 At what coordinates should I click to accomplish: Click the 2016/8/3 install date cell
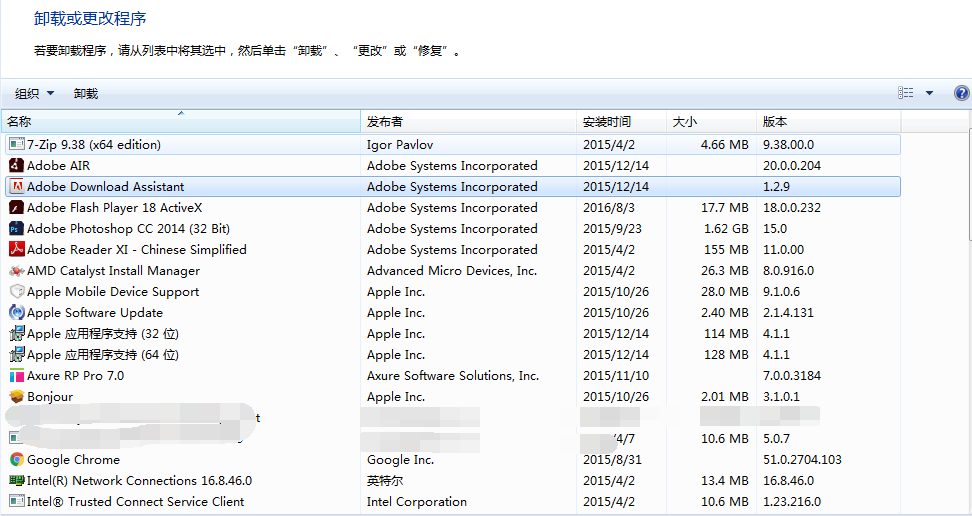click(x=609, y=208)
